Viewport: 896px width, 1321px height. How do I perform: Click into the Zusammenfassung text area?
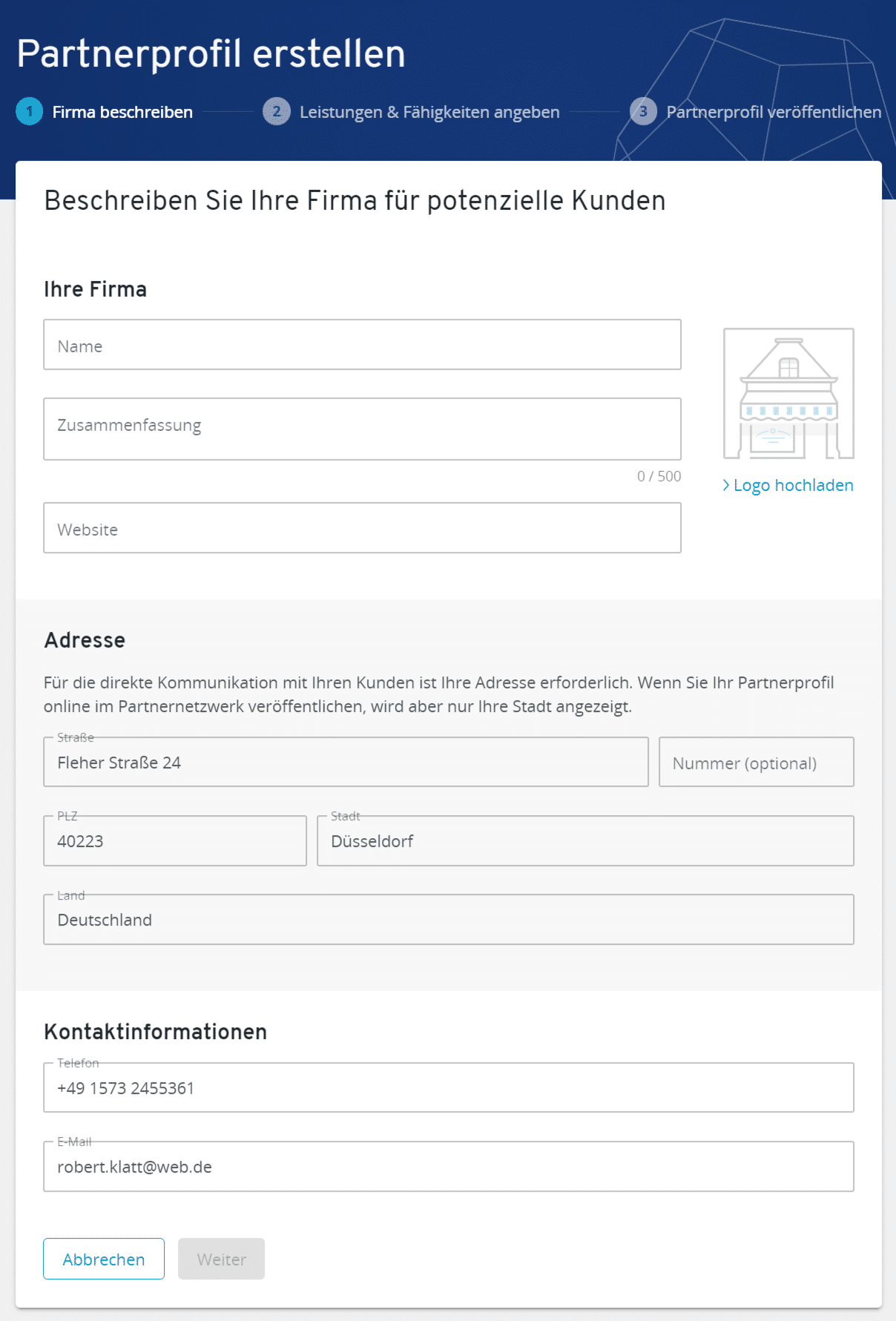click(362, 429)
